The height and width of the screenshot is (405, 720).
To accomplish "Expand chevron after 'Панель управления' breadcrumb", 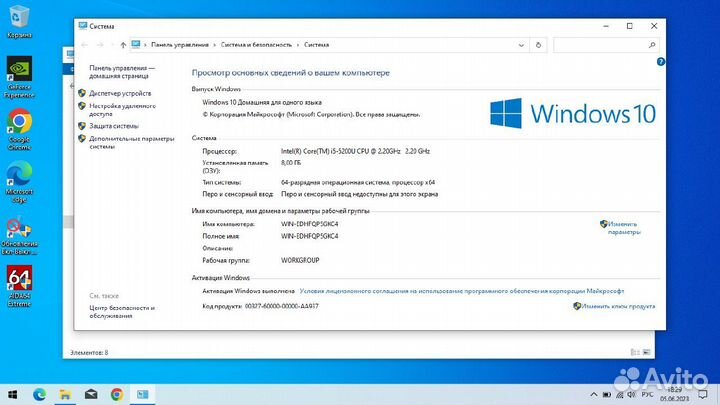I will coord(215,45).
